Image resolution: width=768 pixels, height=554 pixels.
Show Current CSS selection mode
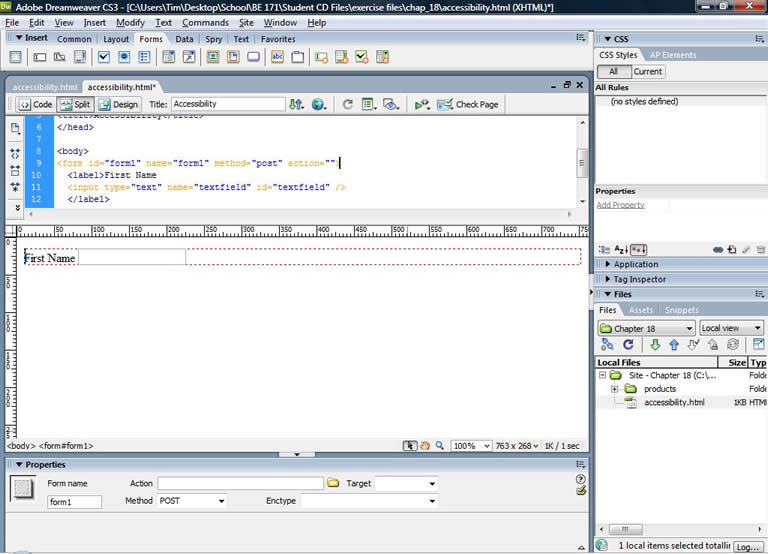pos(648,72)
